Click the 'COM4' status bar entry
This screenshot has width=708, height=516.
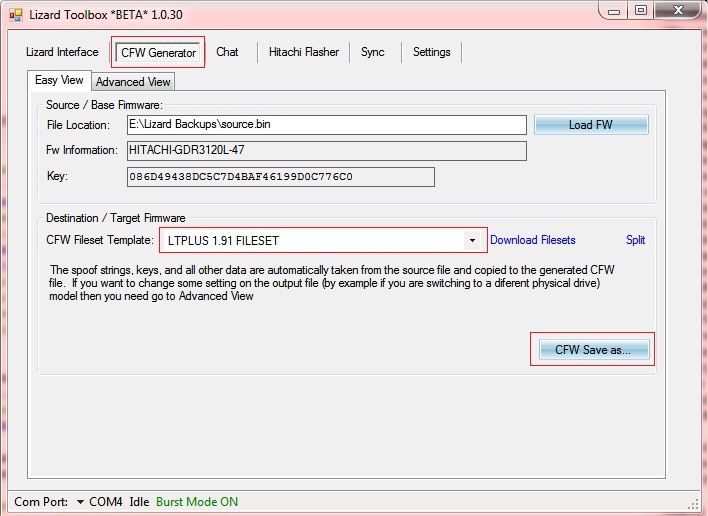click(x=106, y=502)
